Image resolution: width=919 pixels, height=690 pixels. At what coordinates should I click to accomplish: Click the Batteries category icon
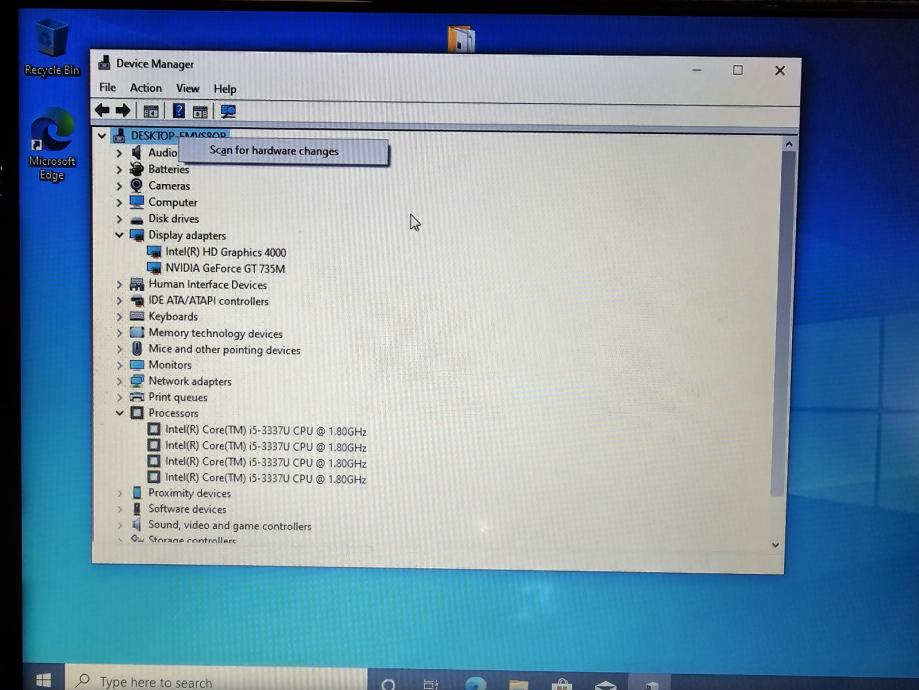coord(137,169)
